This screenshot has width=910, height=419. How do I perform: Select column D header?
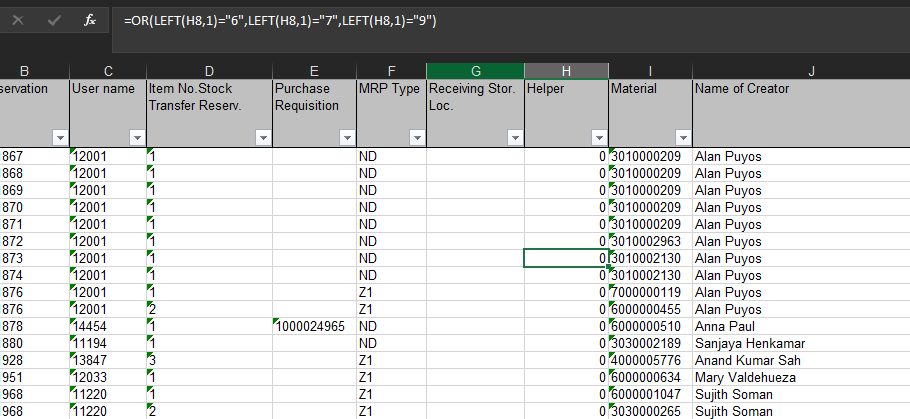(210, 71)
